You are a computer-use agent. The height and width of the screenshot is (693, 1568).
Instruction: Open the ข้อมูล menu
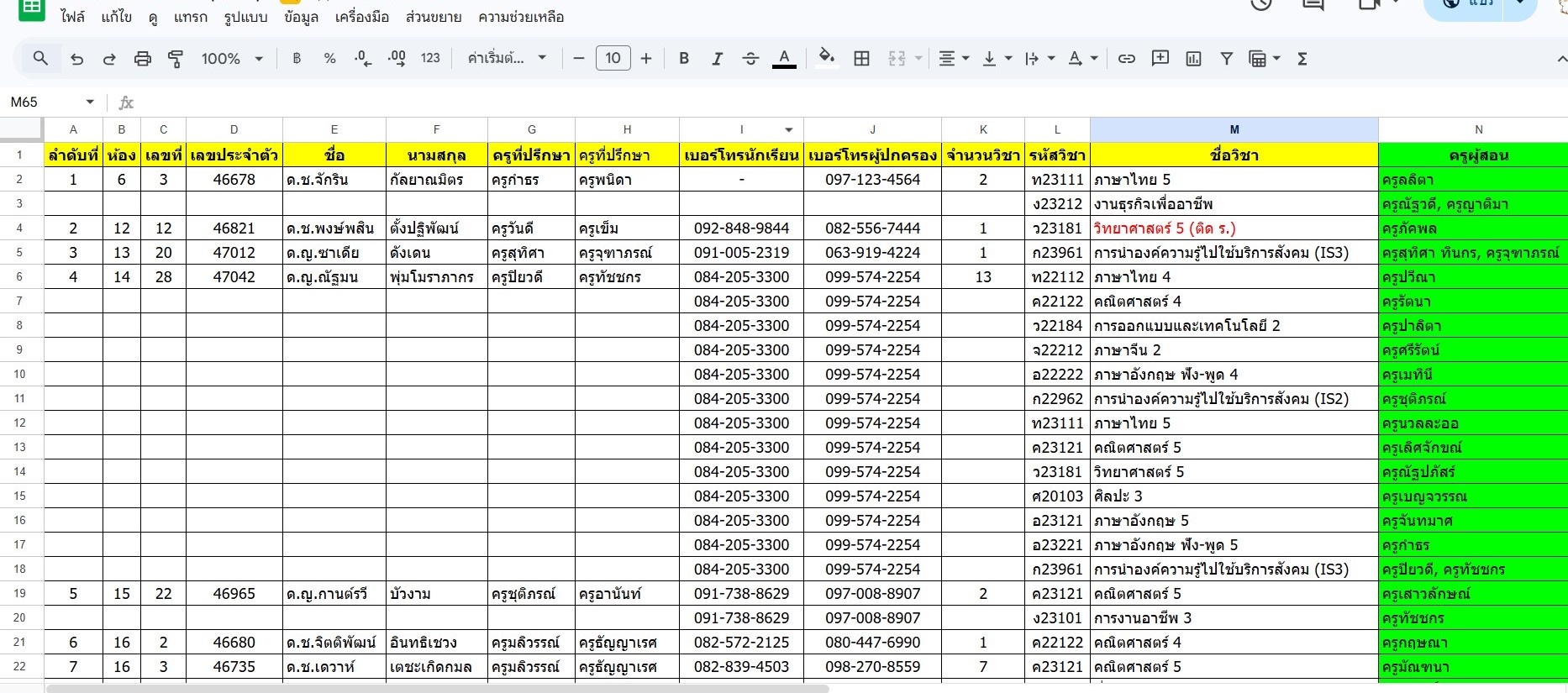pos(301,17)
